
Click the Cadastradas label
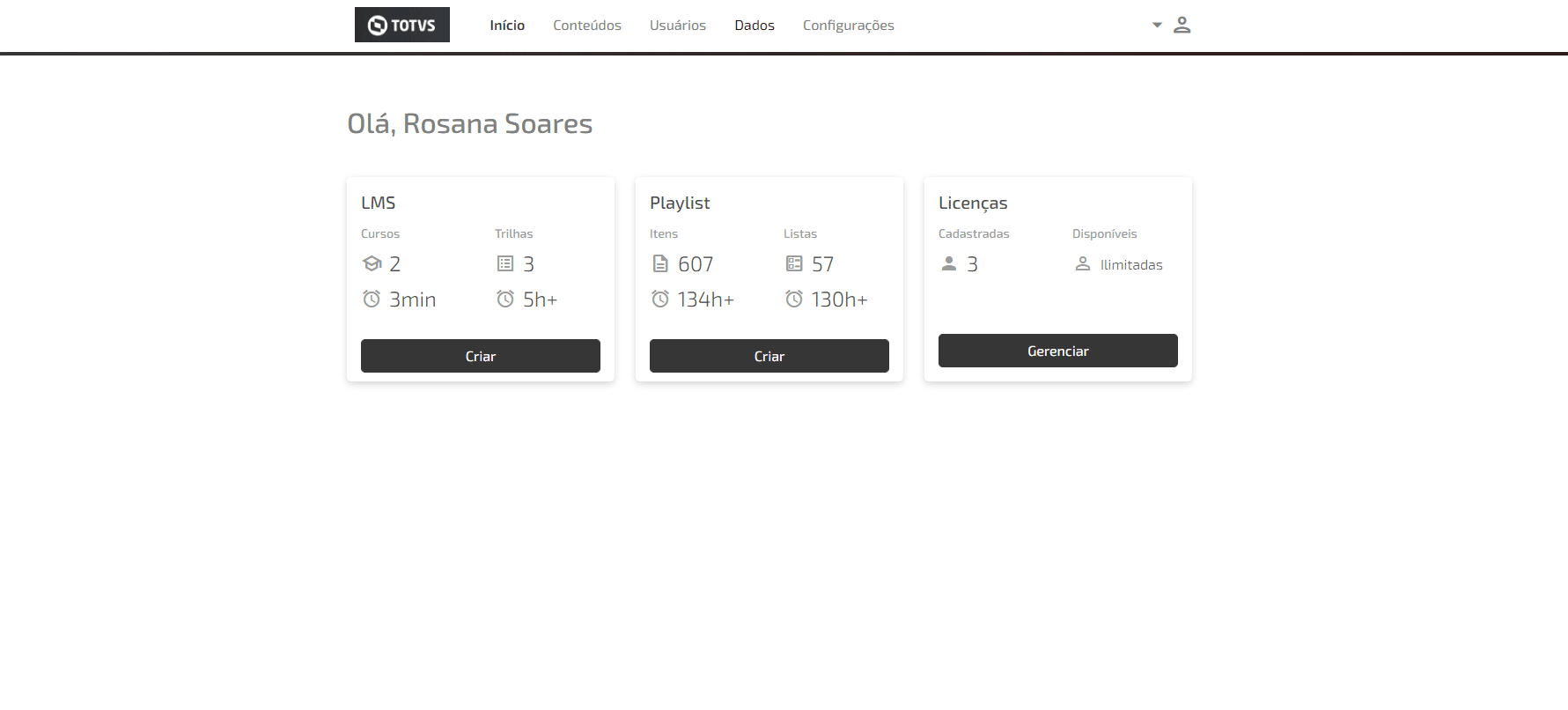pyautogui.click(x=974, y=233)
